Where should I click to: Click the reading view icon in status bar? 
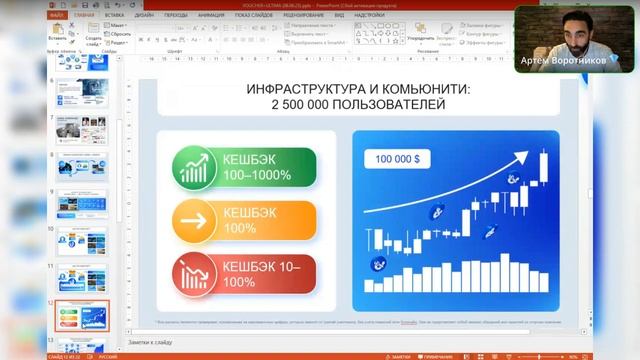495,357
